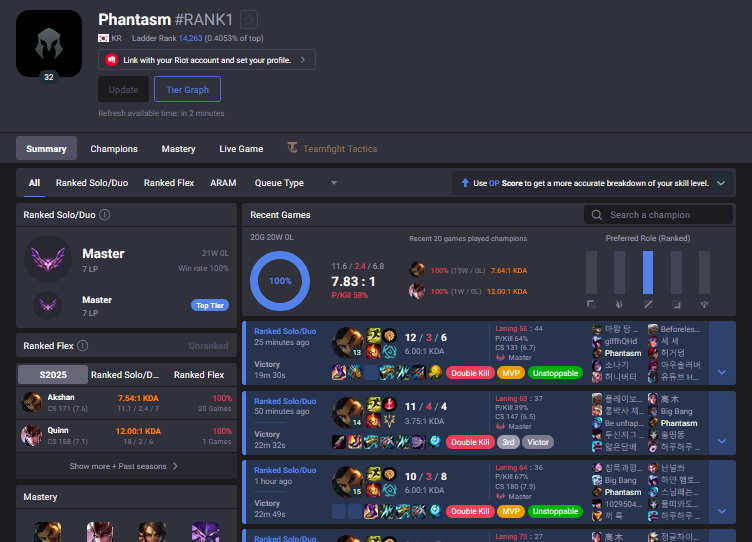Click the Double Kill badge in 50 minutes ago match
The width and height of the screenshot is (752, 542).
470,442
